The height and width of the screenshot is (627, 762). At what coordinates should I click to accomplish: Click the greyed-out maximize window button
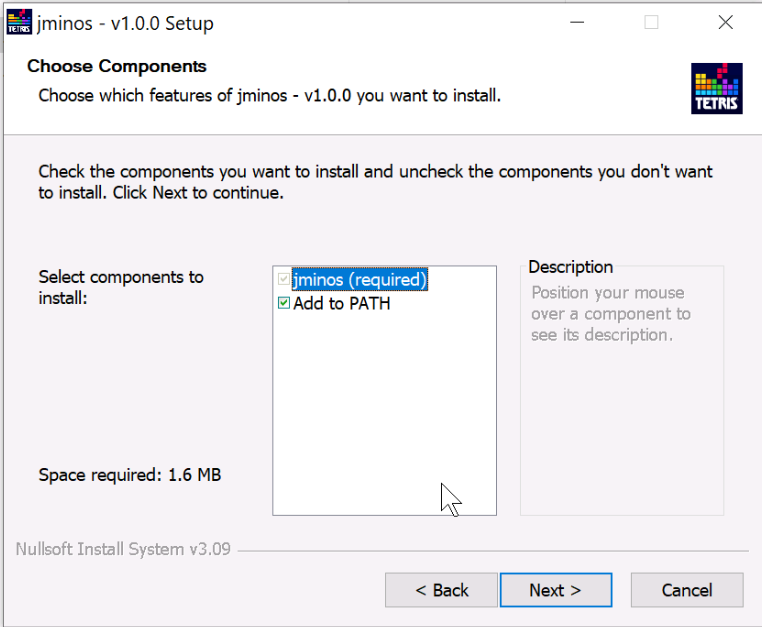point(651,22)
